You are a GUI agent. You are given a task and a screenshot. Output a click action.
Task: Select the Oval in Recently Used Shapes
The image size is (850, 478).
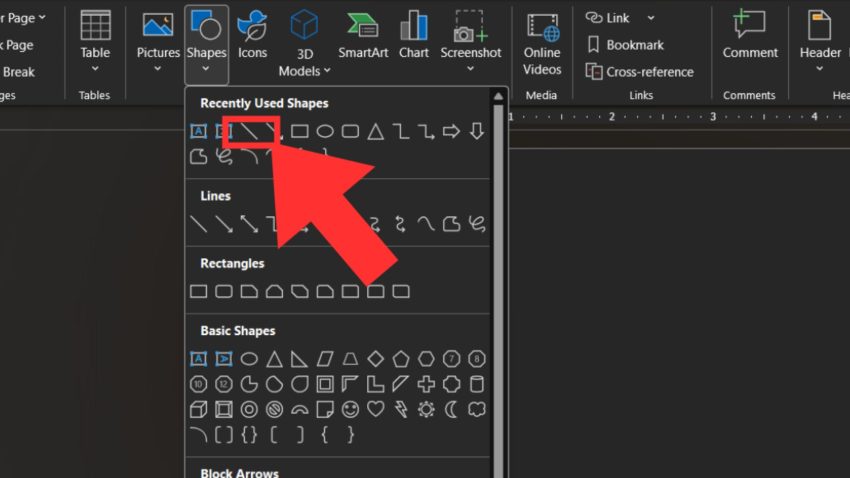(x=325, y=131)
